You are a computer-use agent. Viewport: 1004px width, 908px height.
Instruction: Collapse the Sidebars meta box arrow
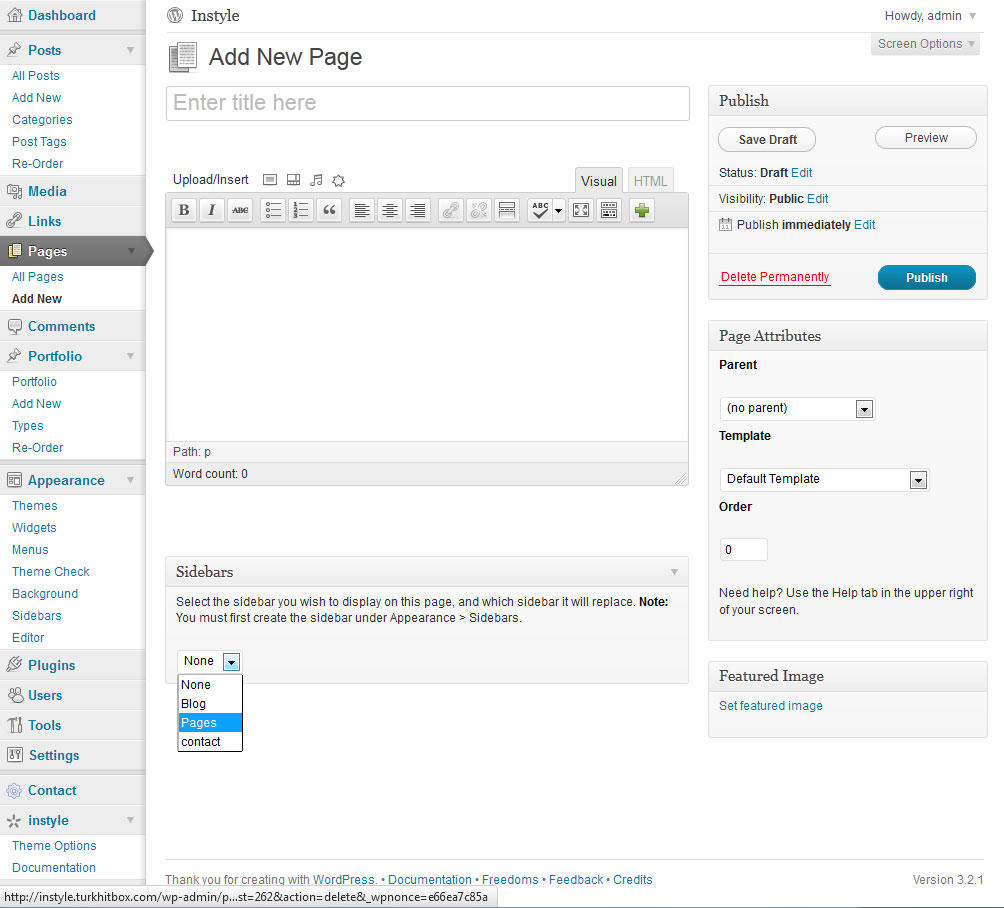[674, 572]
